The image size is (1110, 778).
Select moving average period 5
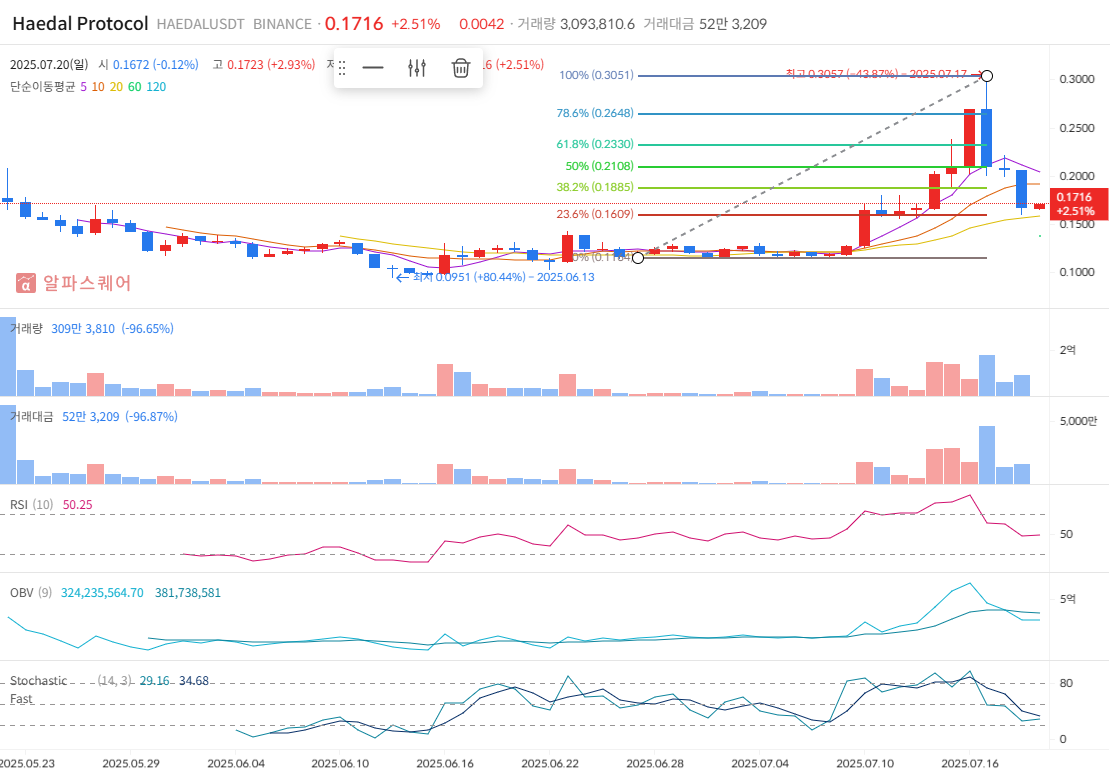pos(84,87)
